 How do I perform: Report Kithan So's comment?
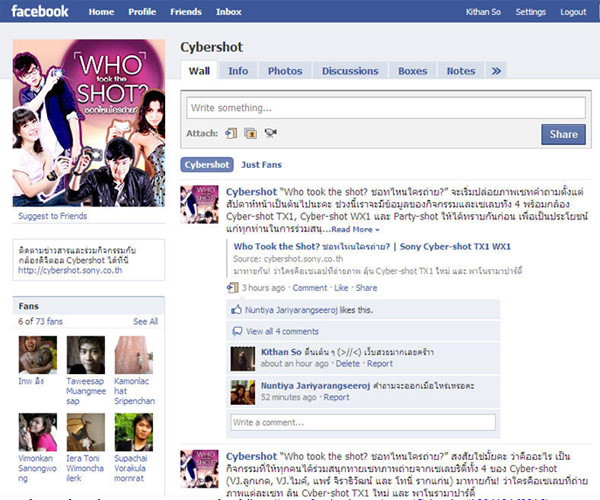tap(380, 363)
